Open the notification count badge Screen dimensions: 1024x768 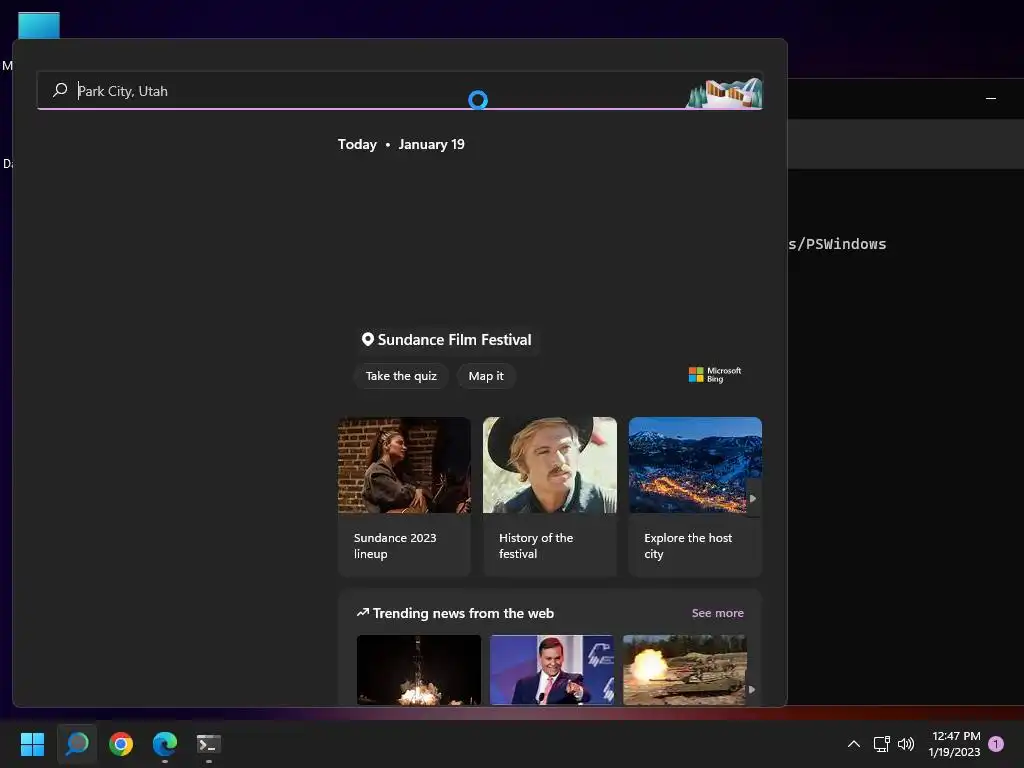coord(996,744)
